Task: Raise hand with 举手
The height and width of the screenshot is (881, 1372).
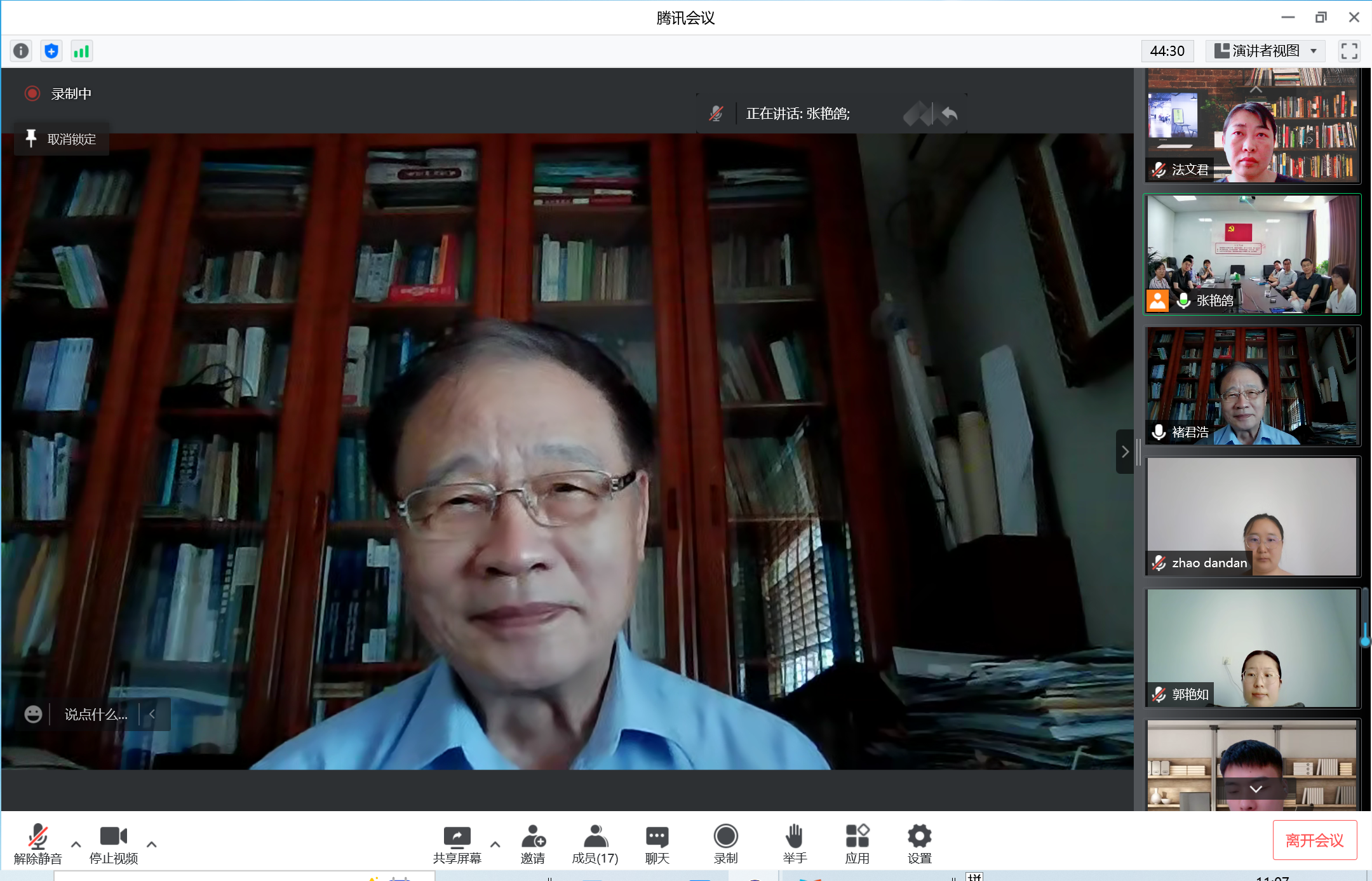Action: pyautogui.click(x=795, y=844)
